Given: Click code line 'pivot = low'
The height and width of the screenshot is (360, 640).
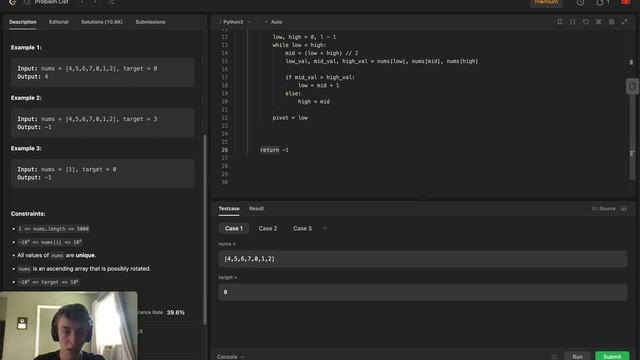Looking at the screenshot, I should click(290, 118).
